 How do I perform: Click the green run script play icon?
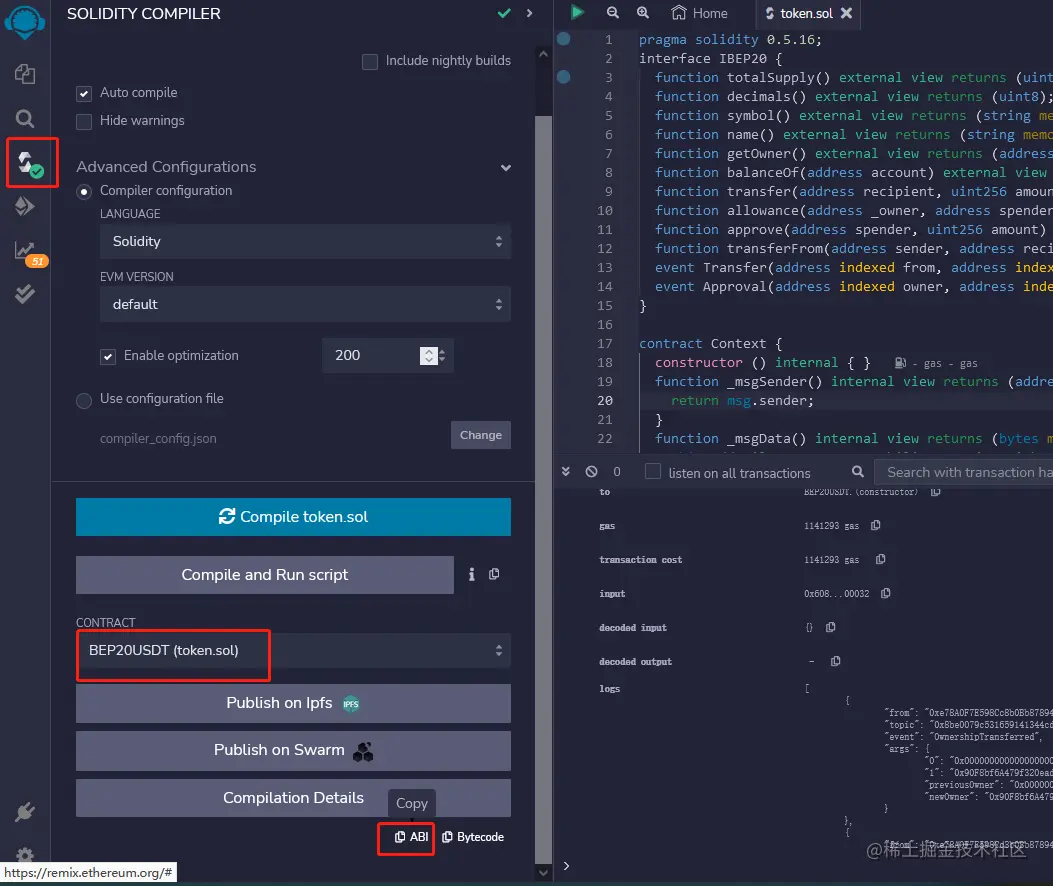coord(577,12)
